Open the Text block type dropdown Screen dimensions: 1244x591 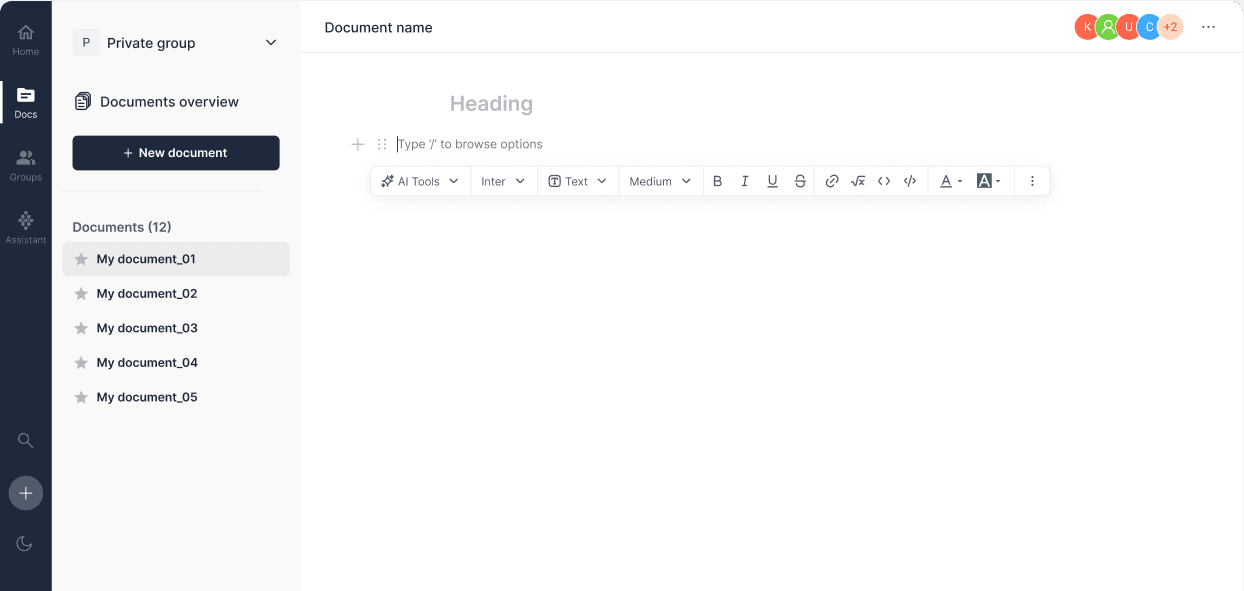(577, 181)
